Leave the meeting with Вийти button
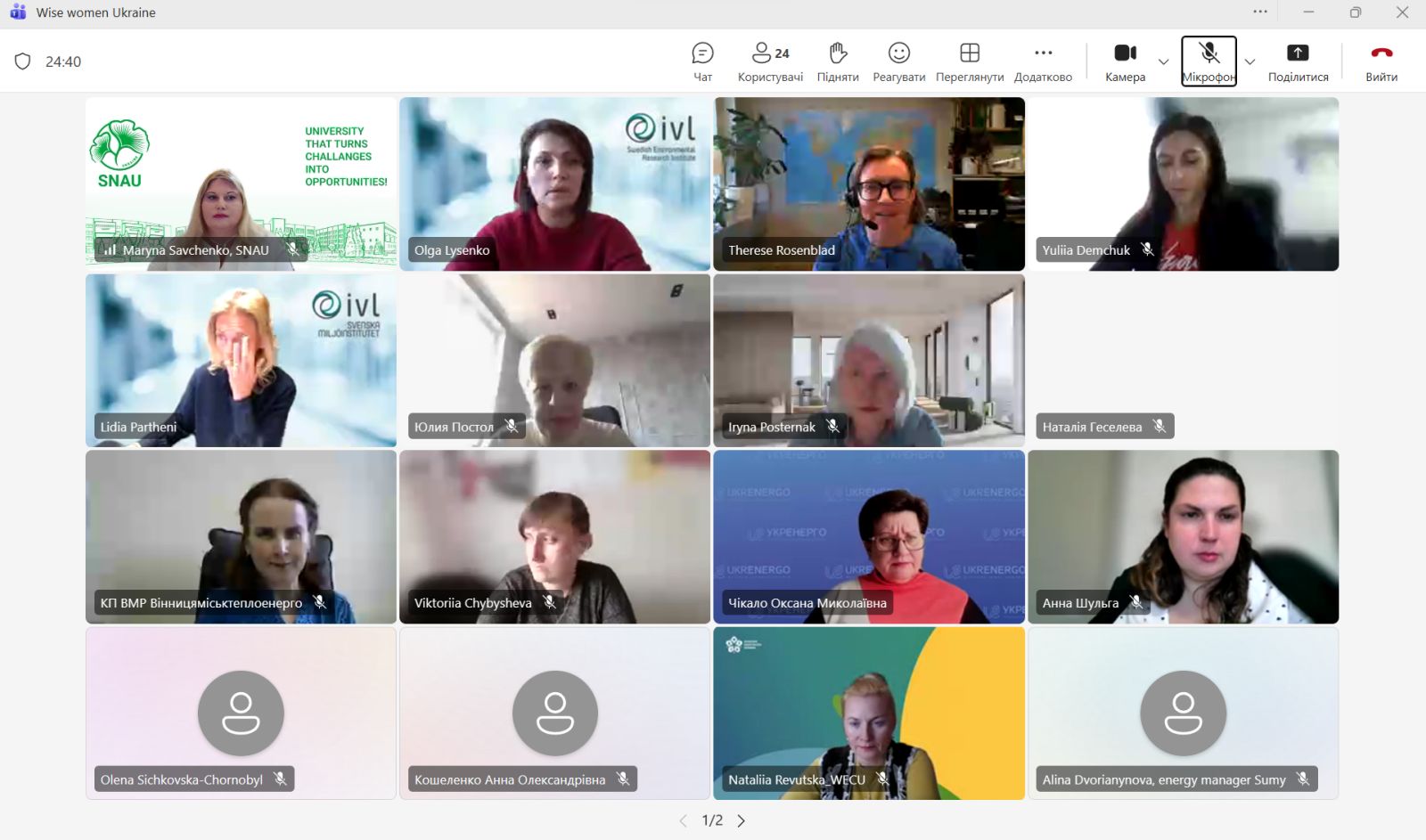The width and height of the screenshot is (1426, 840). (1381, 61)
